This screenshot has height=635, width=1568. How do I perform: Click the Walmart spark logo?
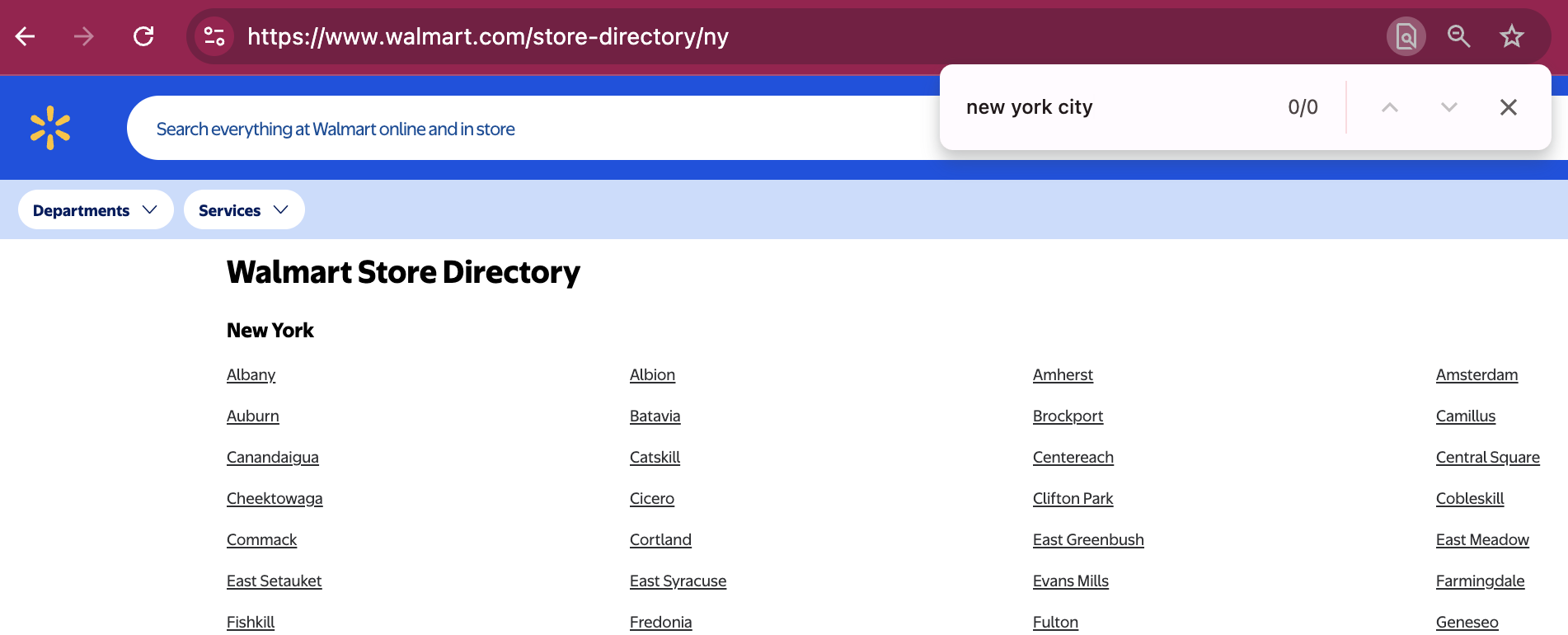click(50, 128)
